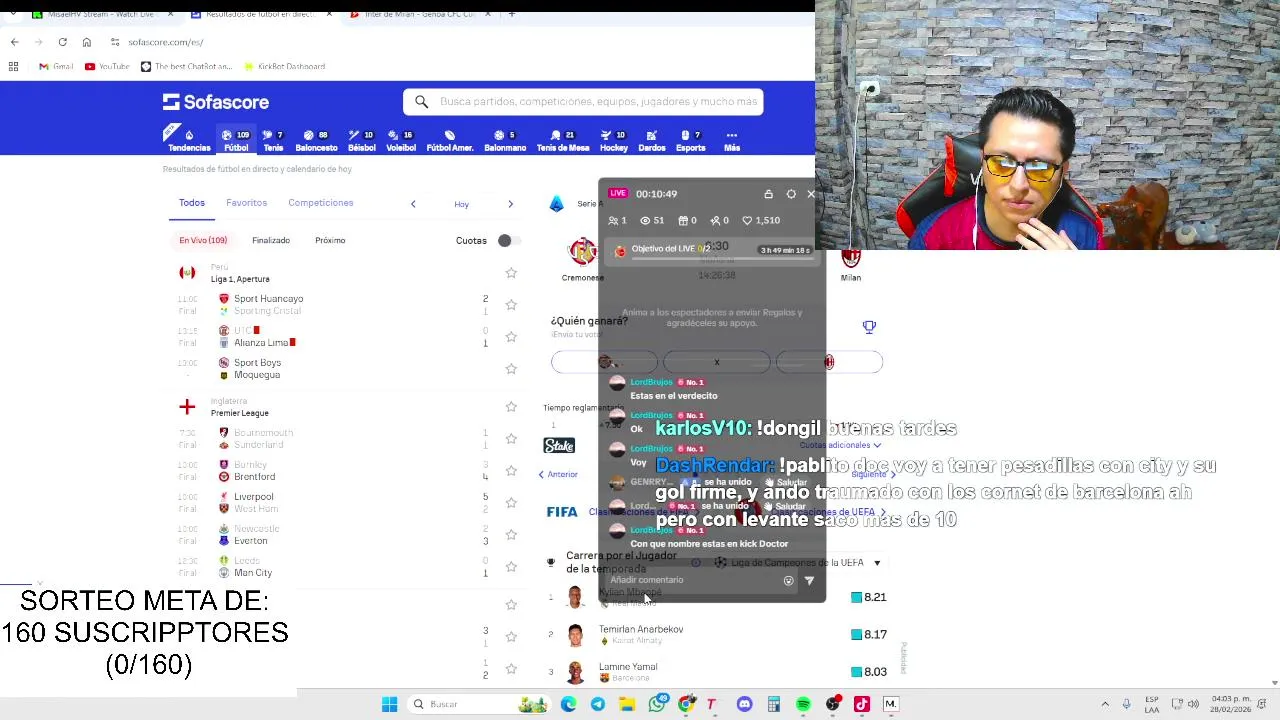Open the Tenis de Mesa category

tap(563, 140)
